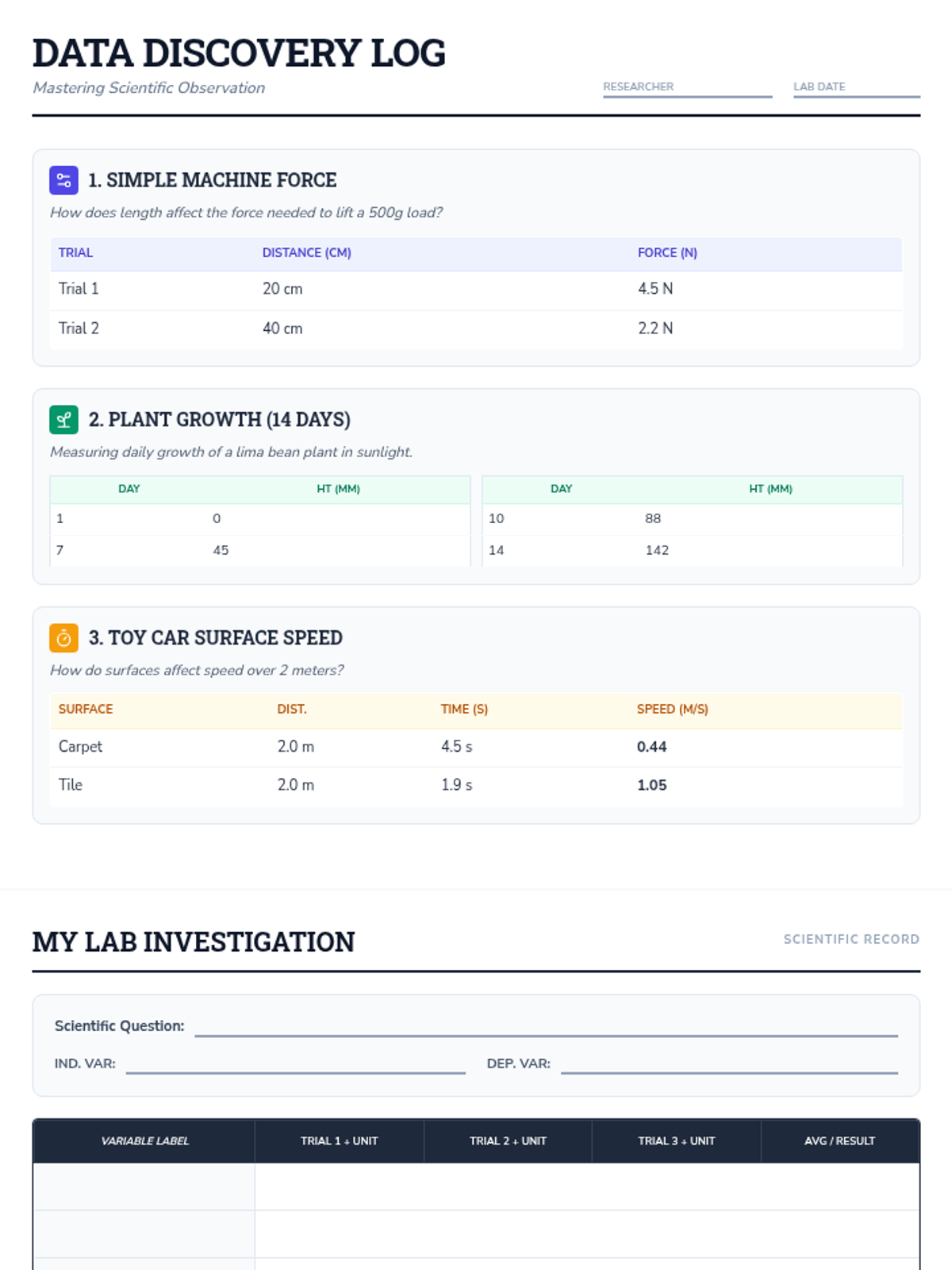Click the purple sliders icon beside Simple Machine Force
The height and width of the screenshot is (1270, 952).
63,180
